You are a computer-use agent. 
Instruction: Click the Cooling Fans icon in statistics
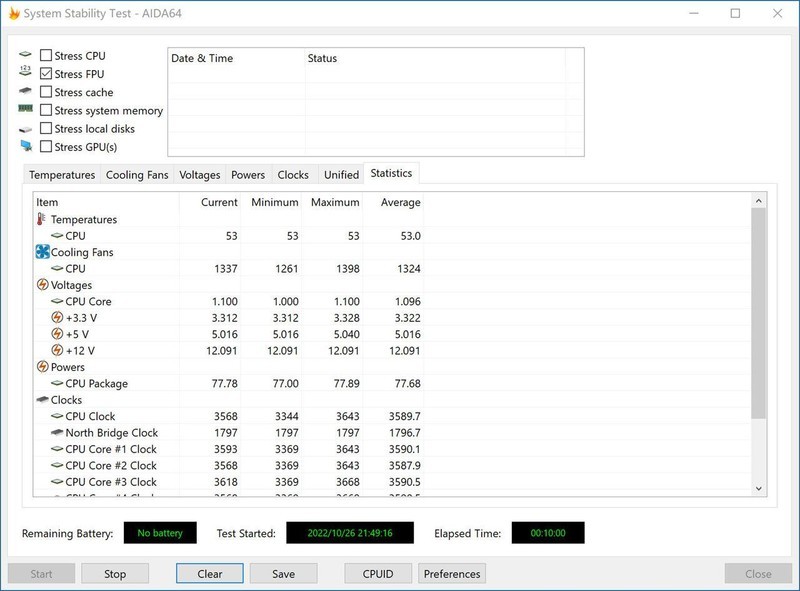(41, 250)
